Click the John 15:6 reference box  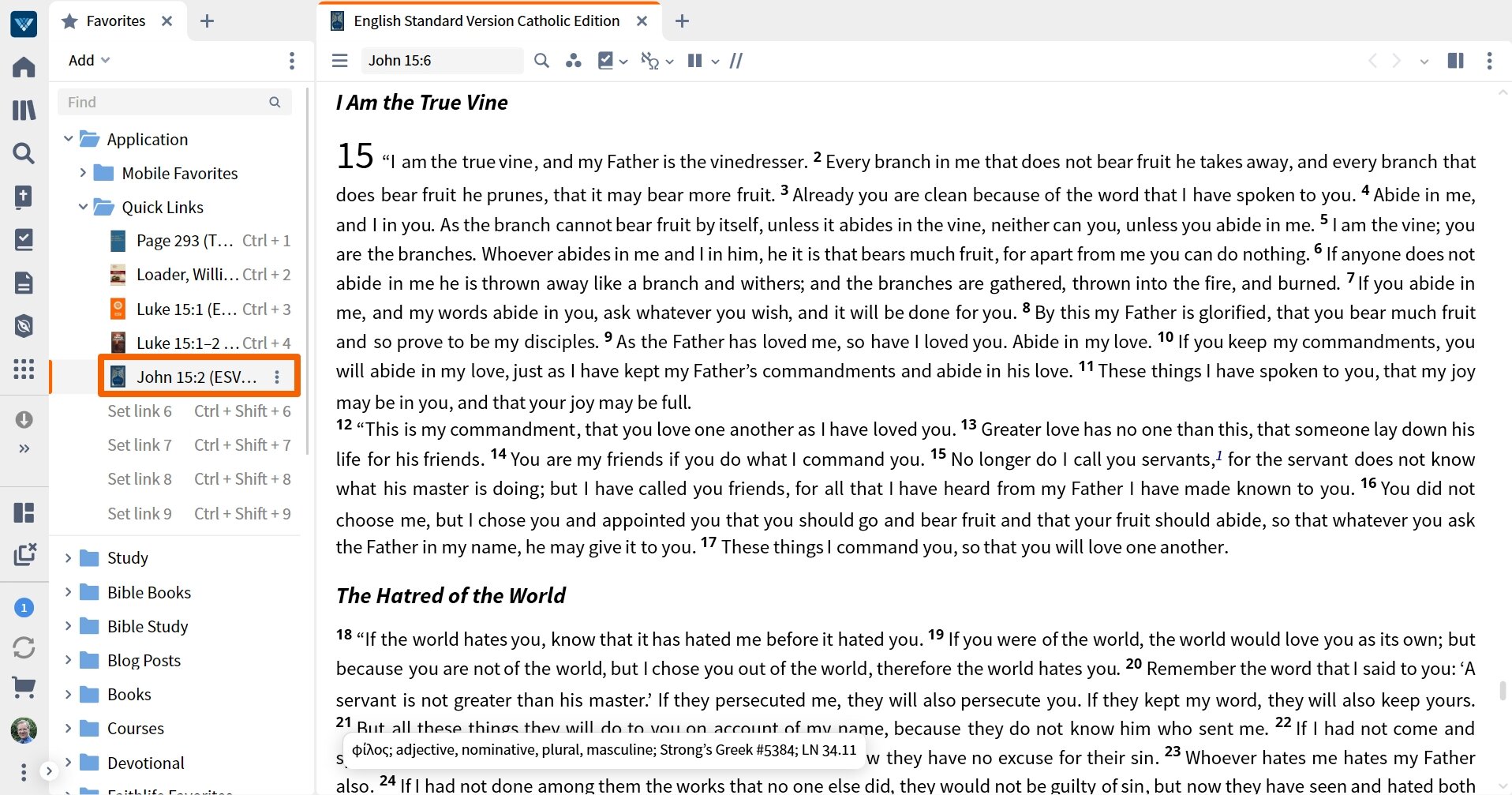442,61
